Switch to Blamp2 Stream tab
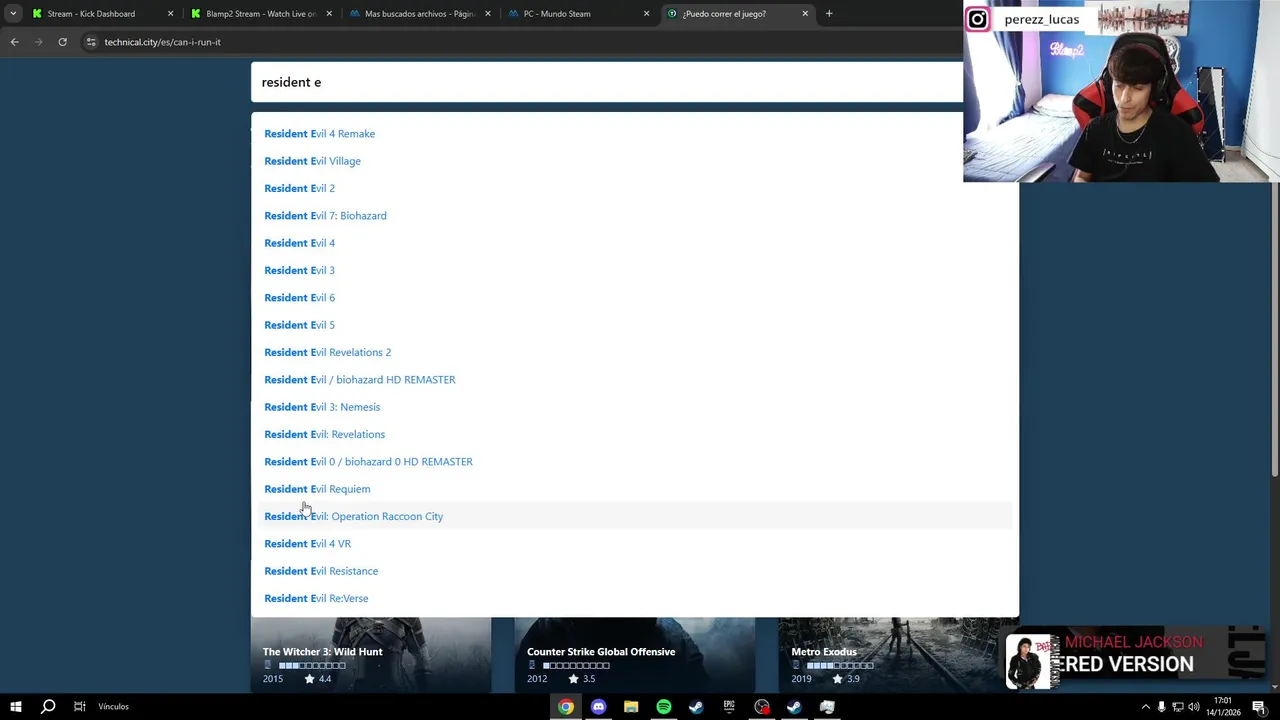 click(260, 14)
